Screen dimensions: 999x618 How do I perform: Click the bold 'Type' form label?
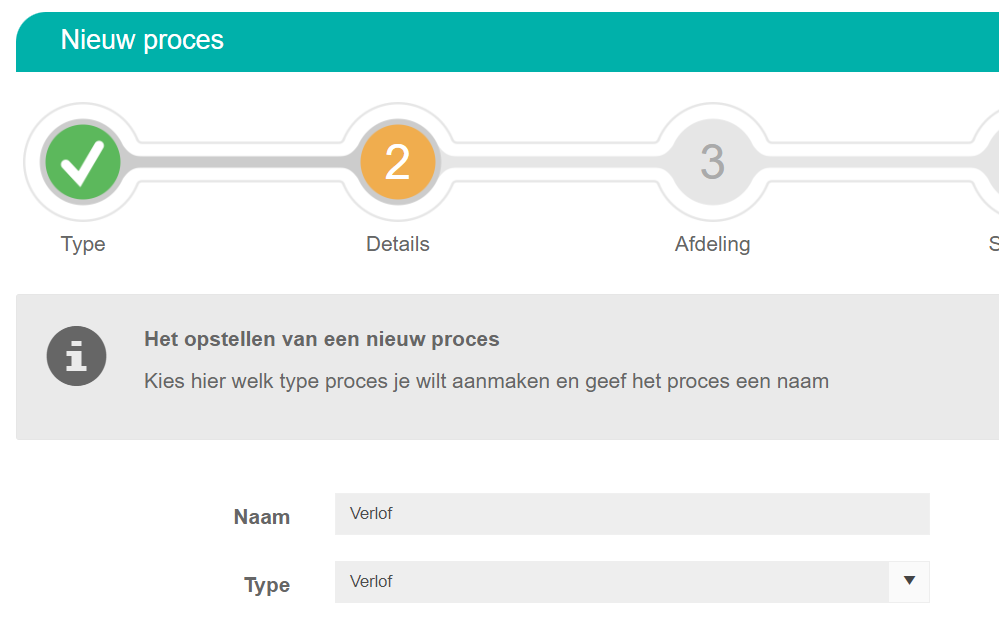pos(267,585)
